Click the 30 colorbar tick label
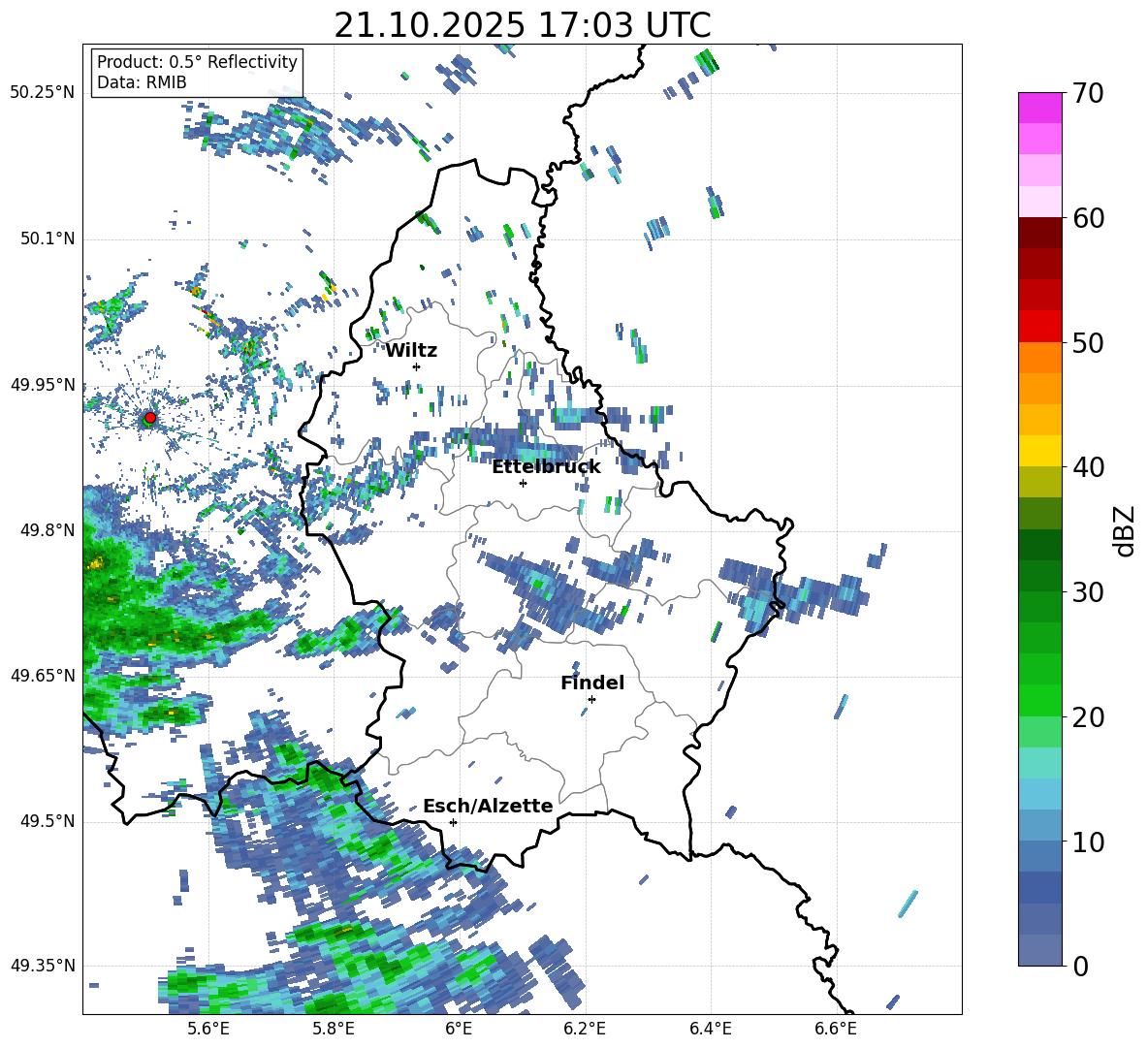This screenshot has height=1048, width=1148. (1088, 592)
